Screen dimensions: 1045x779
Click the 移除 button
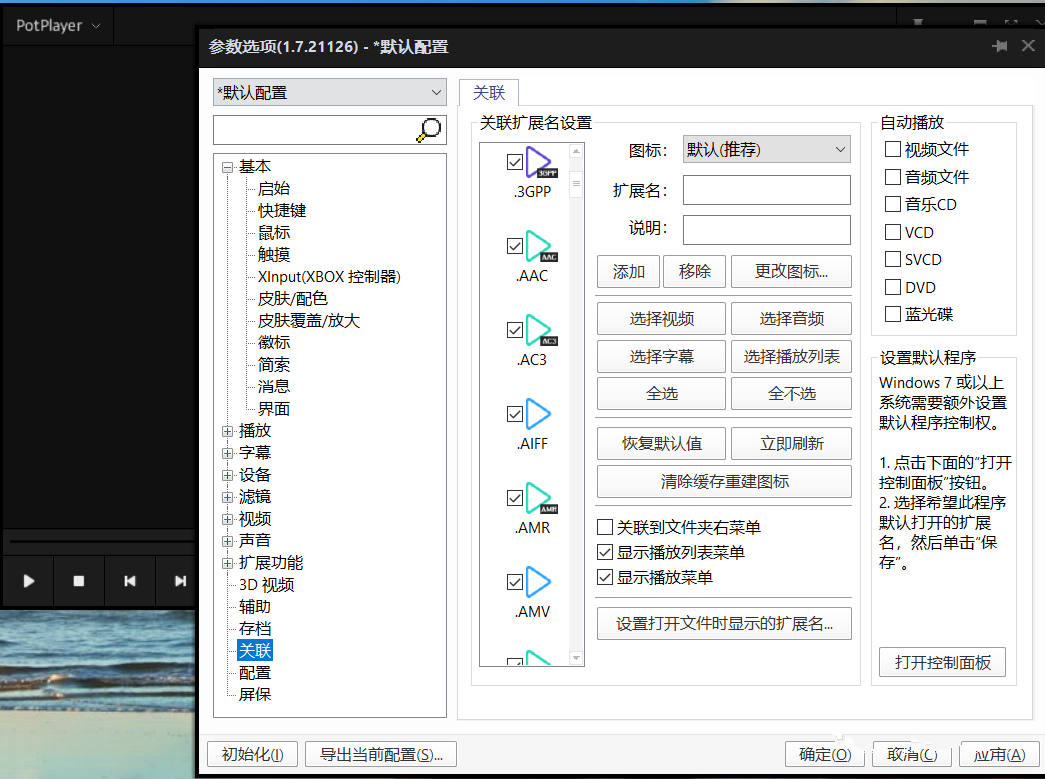[x=694, y=272]
